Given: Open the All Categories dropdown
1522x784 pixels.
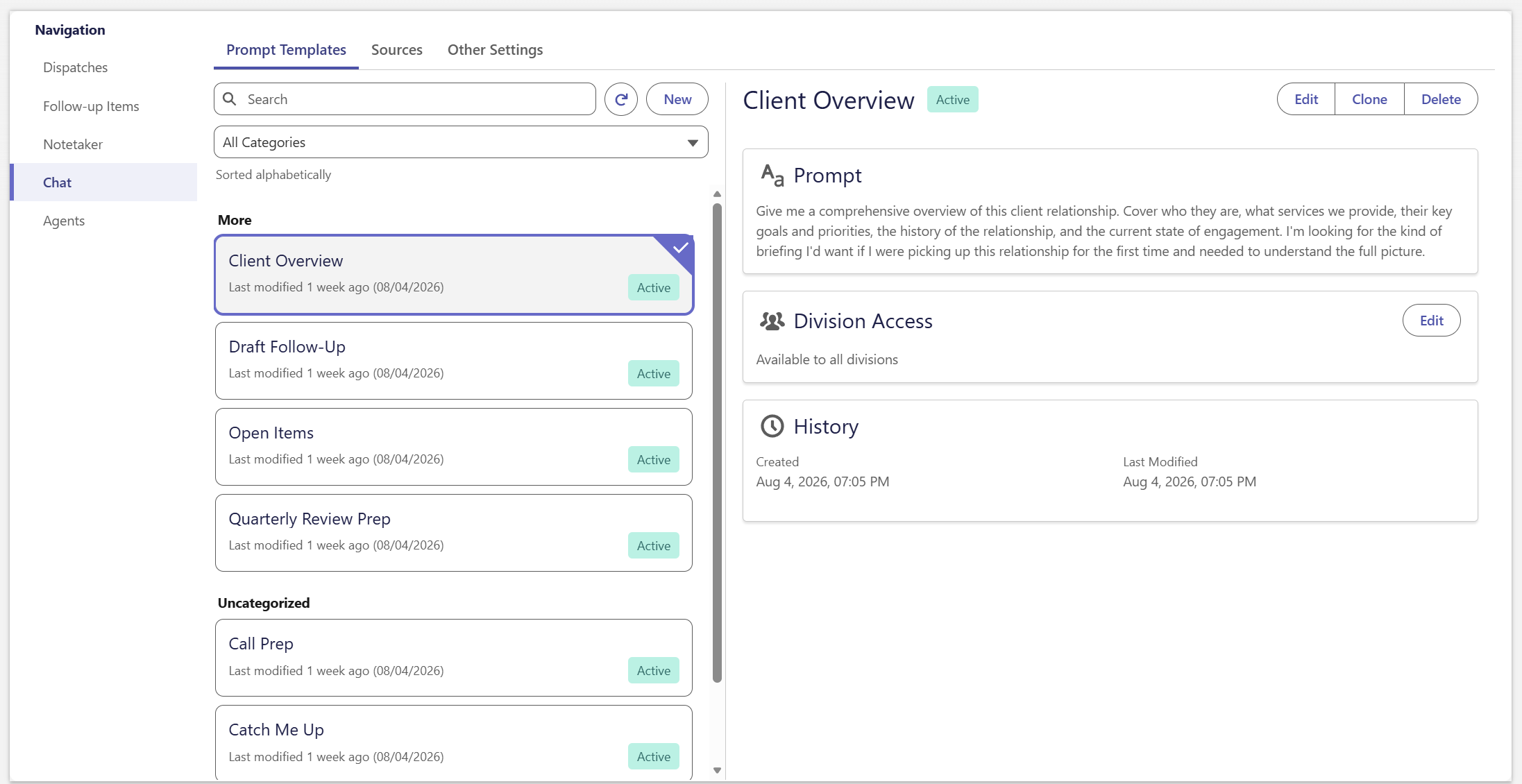Looking at the screenshot, I should (x=461, y=142).
